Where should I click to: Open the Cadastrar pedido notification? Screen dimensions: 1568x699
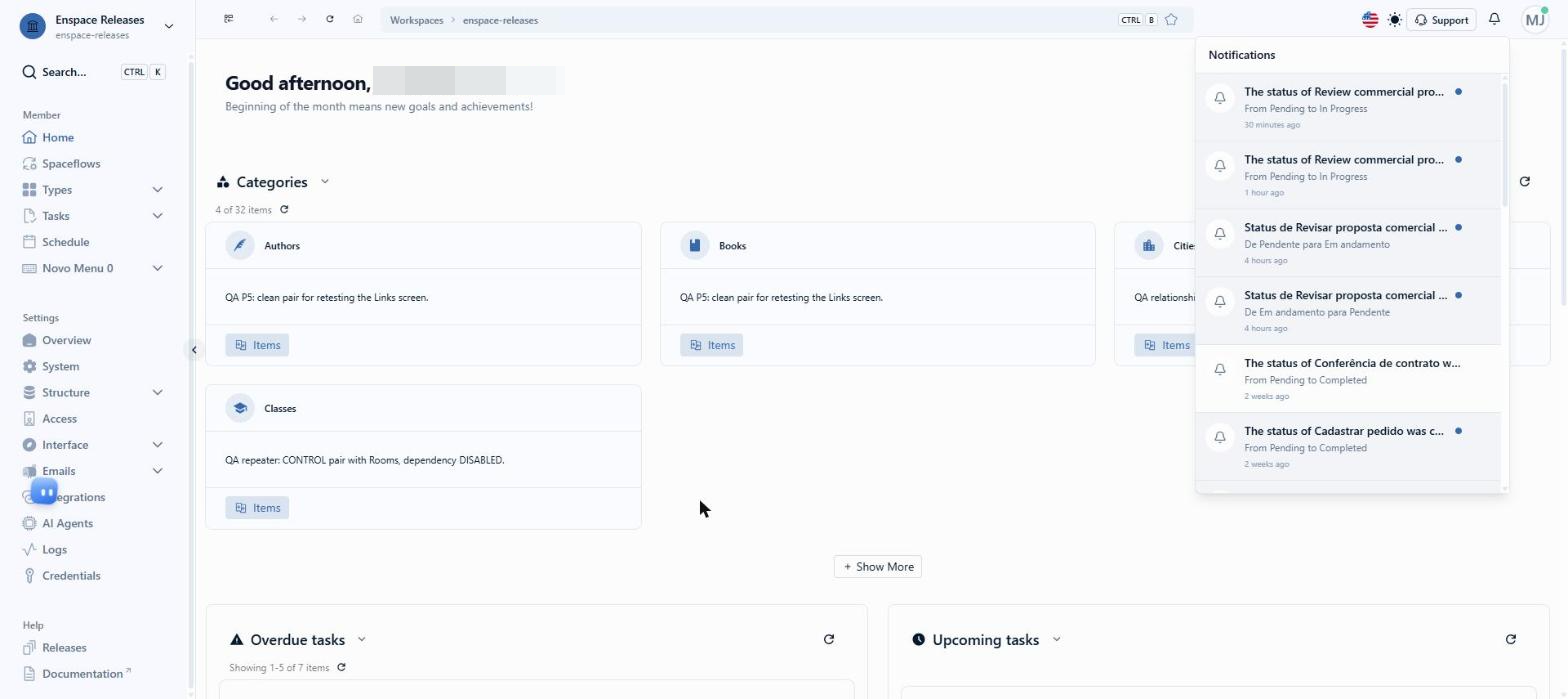coord(1348,447)
